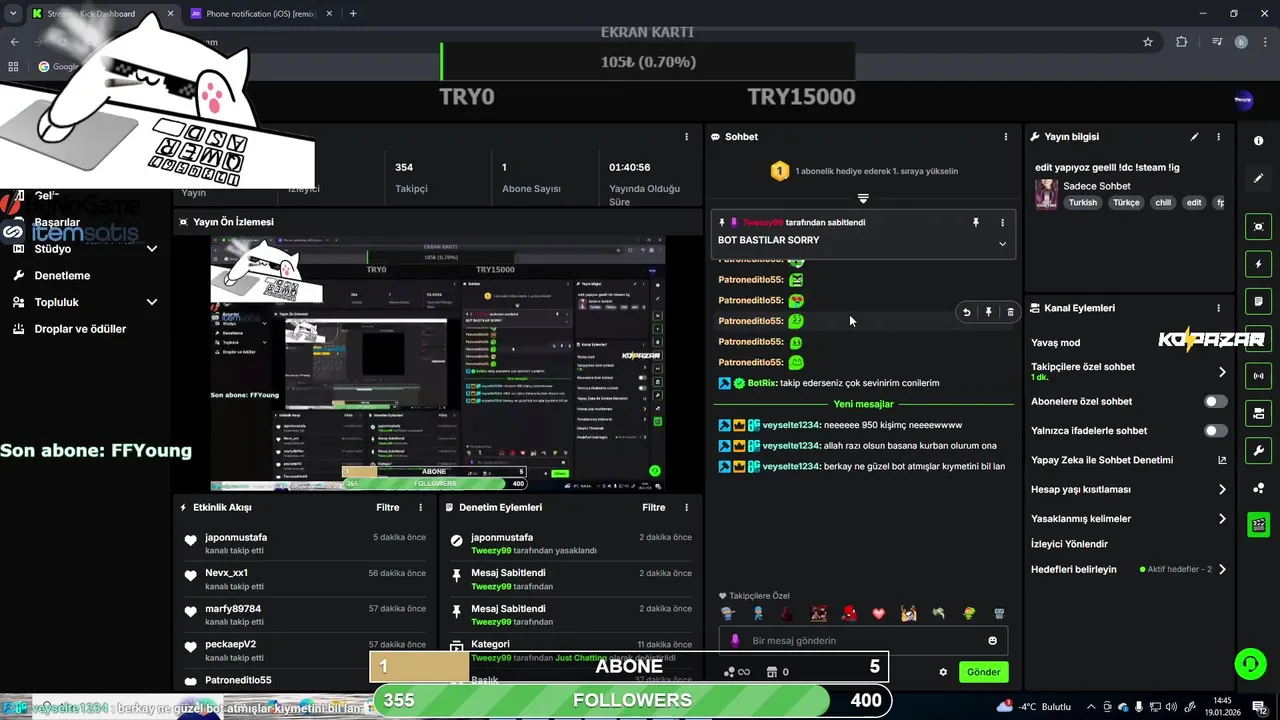Open chat settings gear next to Gönder

pos(943,672)
